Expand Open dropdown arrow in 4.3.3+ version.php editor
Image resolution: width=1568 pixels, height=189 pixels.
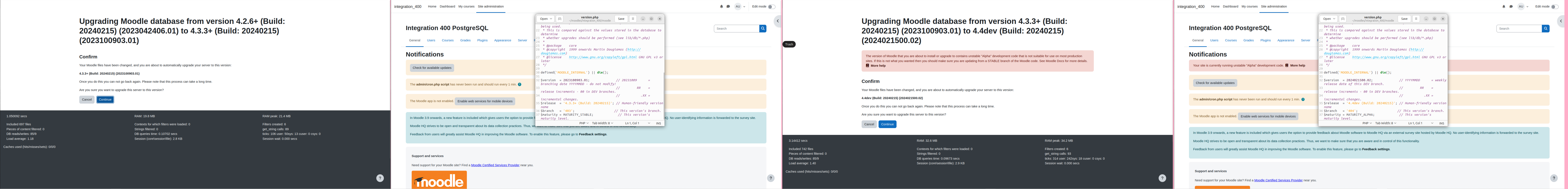pyautogui.click(x=551, y=19)
